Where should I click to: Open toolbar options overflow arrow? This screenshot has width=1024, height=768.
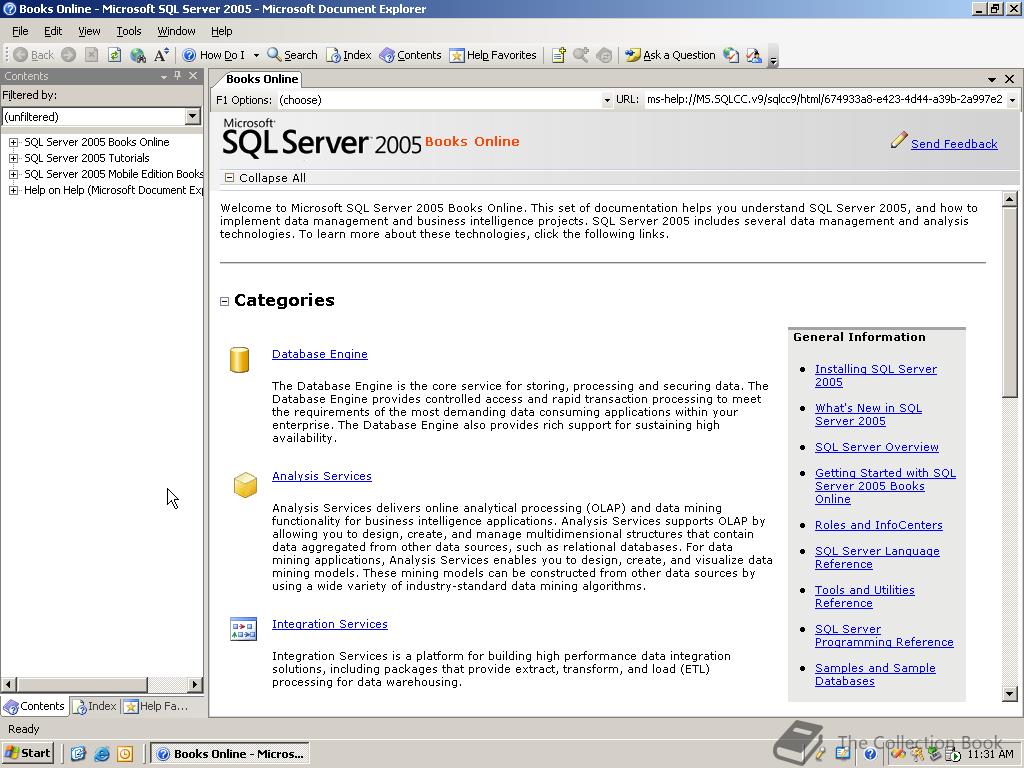click(x=773, y=57)
